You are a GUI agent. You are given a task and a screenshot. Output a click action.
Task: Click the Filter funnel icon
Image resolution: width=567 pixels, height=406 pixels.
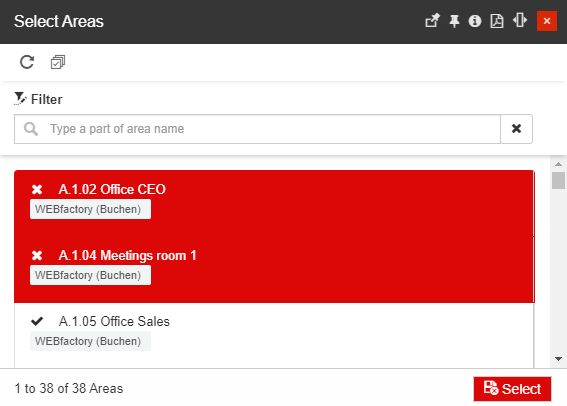[20, 99]
